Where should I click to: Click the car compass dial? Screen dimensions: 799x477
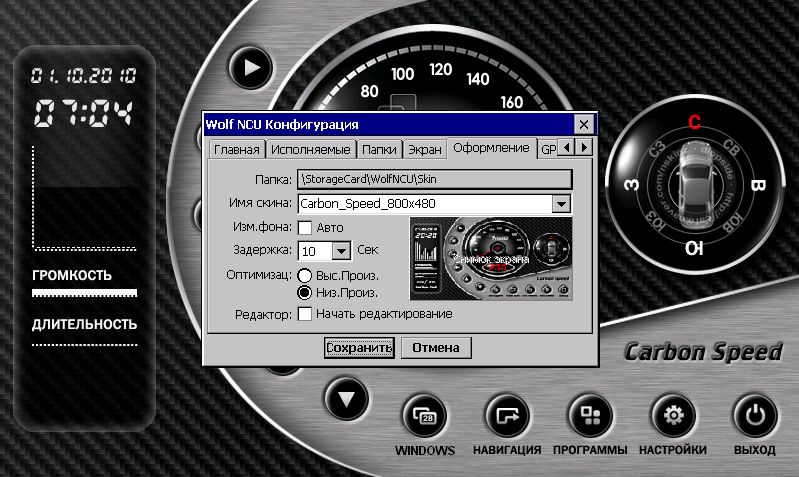click(x=693, y=186)
